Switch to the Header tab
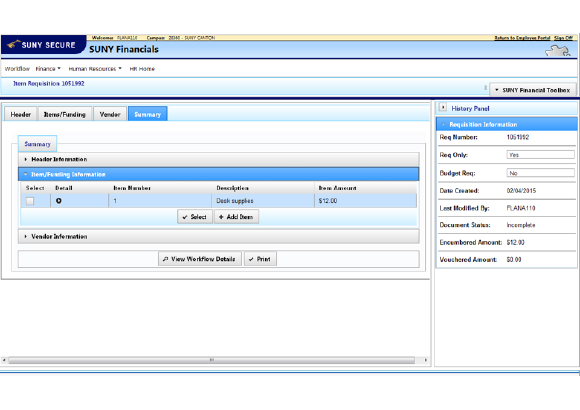Viewport: 580px width, 410px height. pyautogui.click(x=21, y=114)
